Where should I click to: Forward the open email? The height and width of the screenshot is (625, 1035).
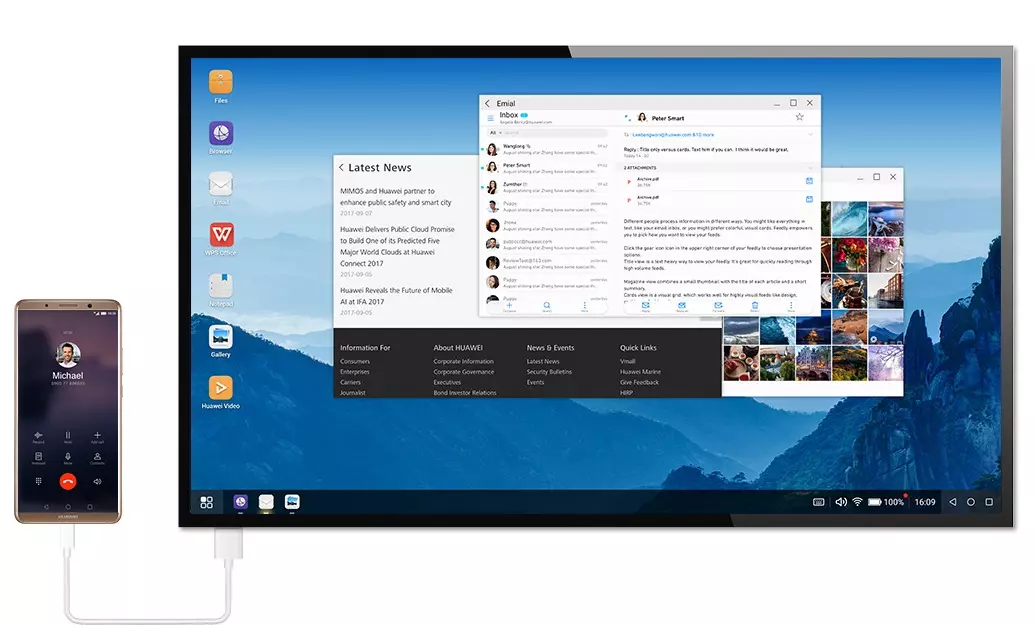click(718, 306)
